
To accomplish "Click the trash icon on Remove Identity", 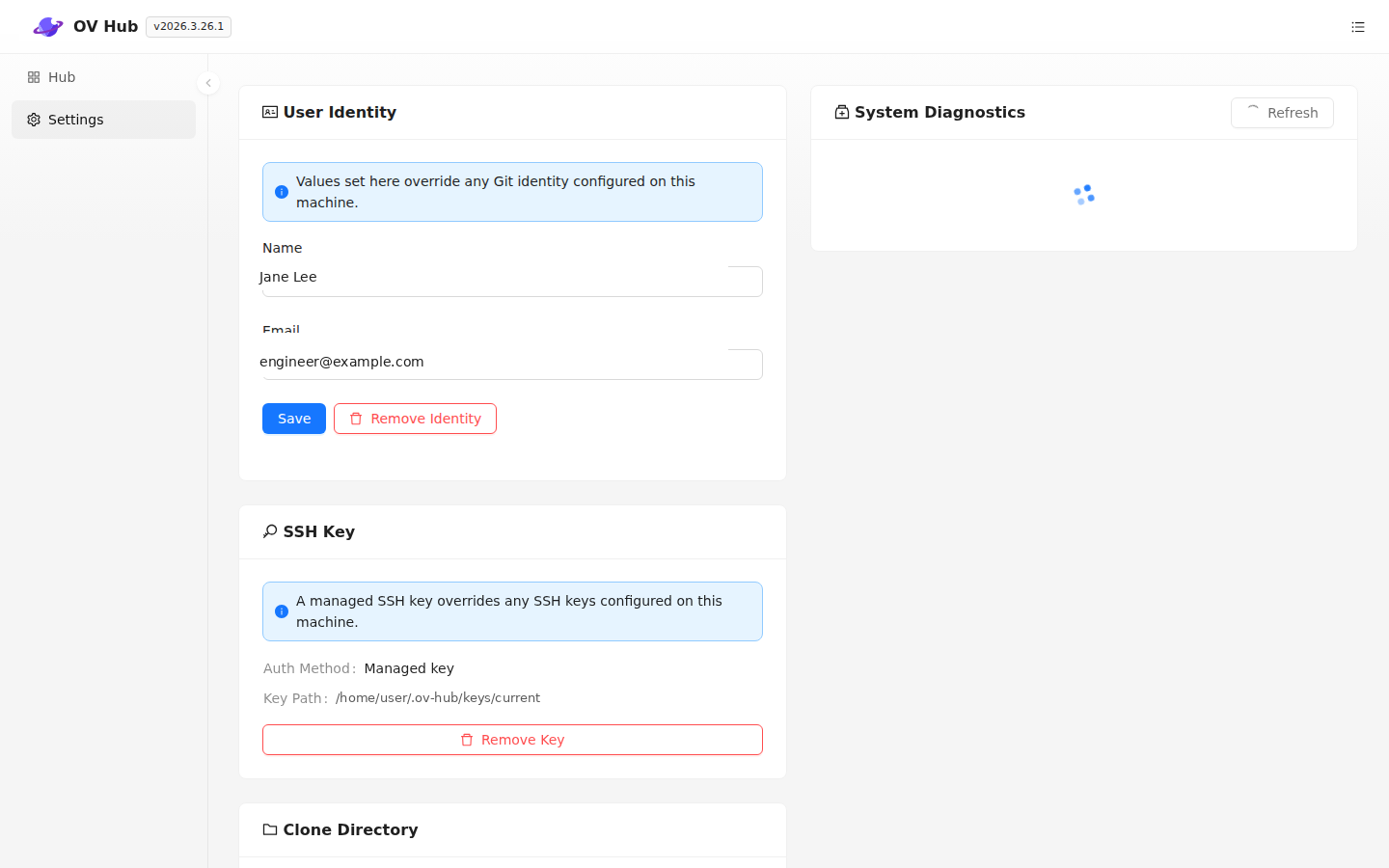I will click(356, 419).
